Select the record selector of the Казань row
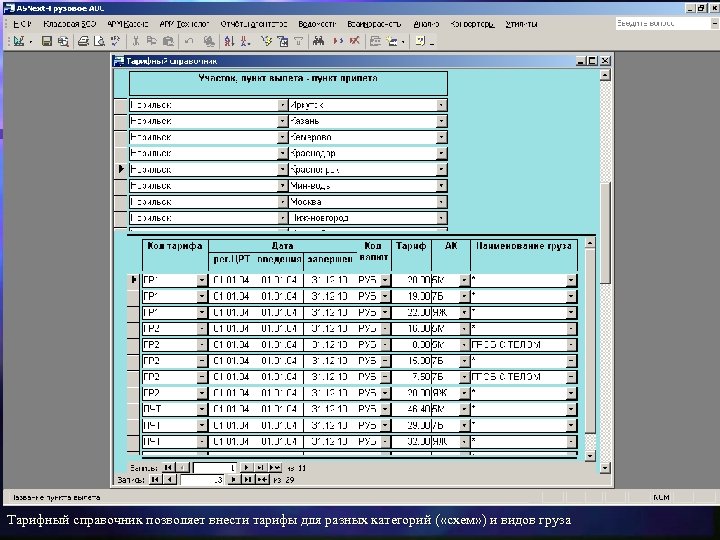This screenshot has height=540, width=720. click(121, 121)
